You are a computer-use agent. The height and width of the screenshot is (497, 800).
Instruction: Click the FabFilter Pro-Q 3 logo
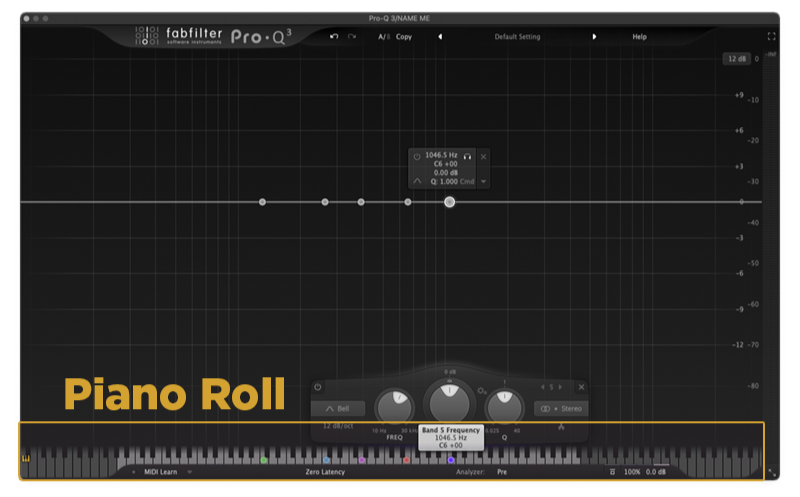click(x=213, y=37)
